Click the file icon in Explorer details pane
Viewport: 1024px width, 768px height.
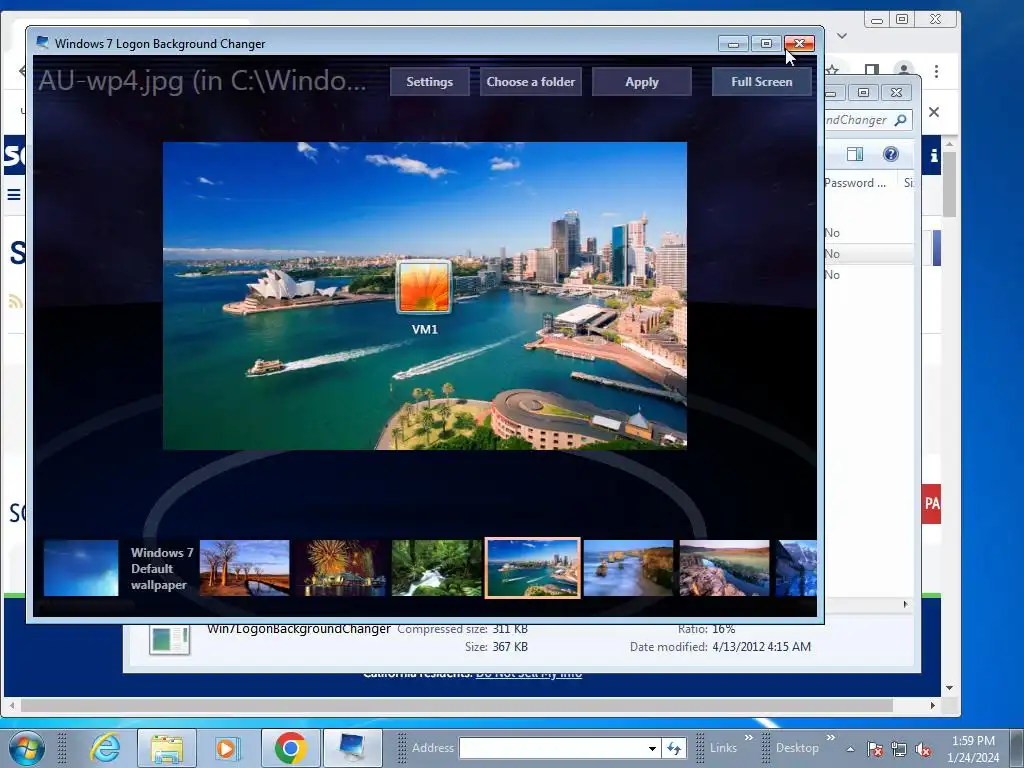(169, 639)
